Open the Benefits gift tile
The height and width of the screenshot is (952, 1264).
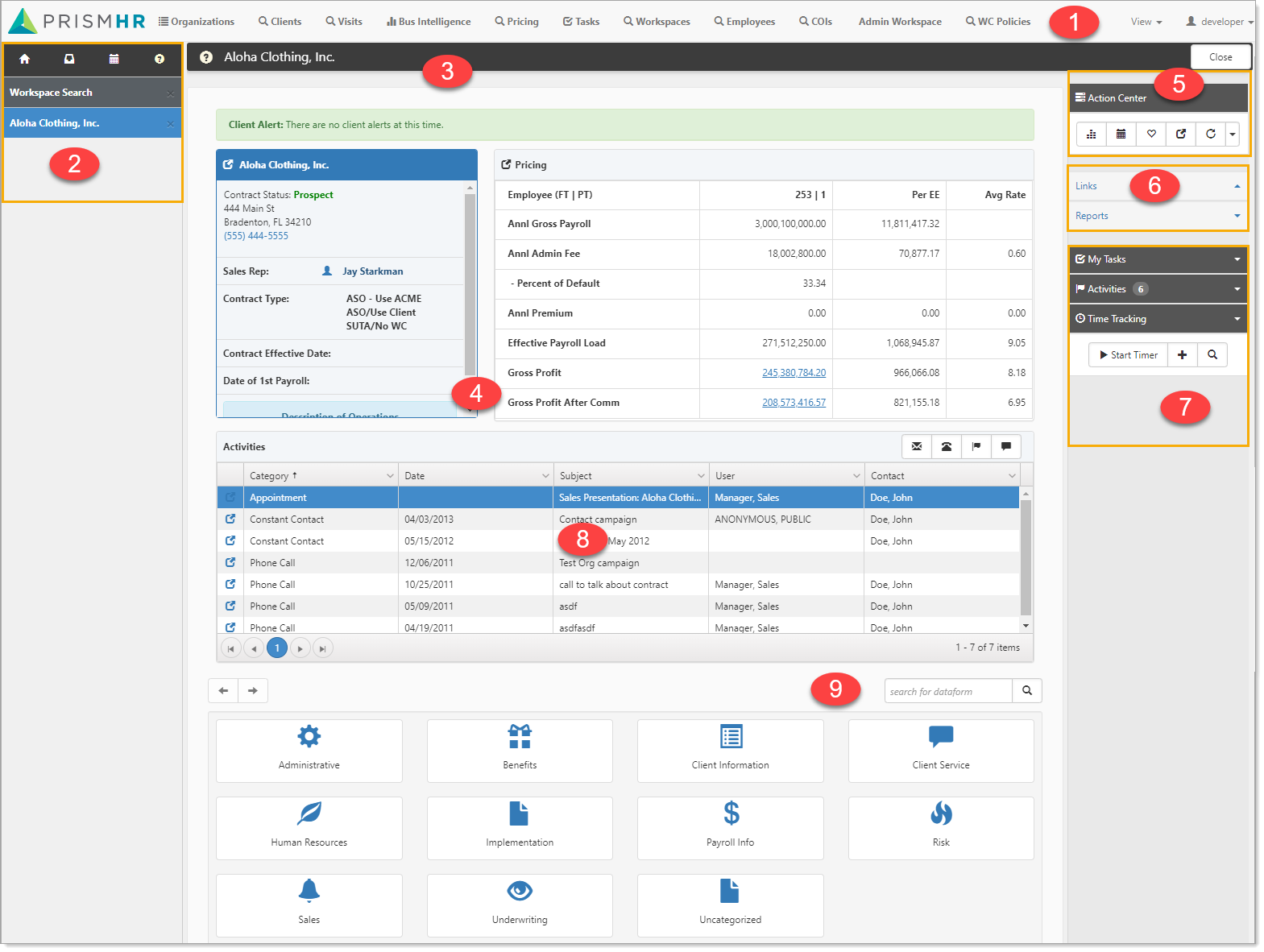(x=520, y=751)
